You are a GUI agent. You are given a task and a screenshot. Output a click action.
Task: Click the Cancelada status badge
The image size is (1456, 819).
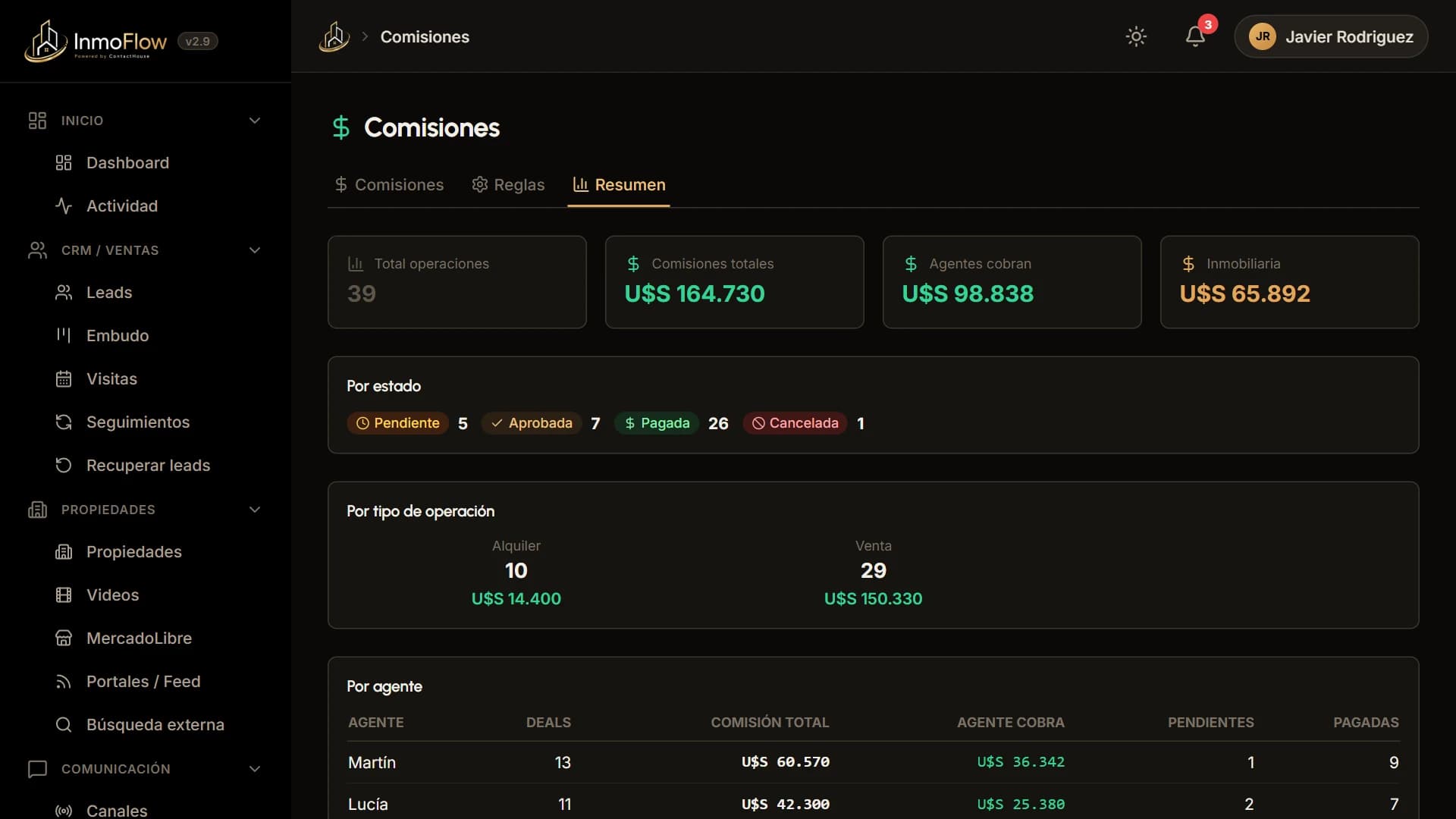click(x=795, y=423)
